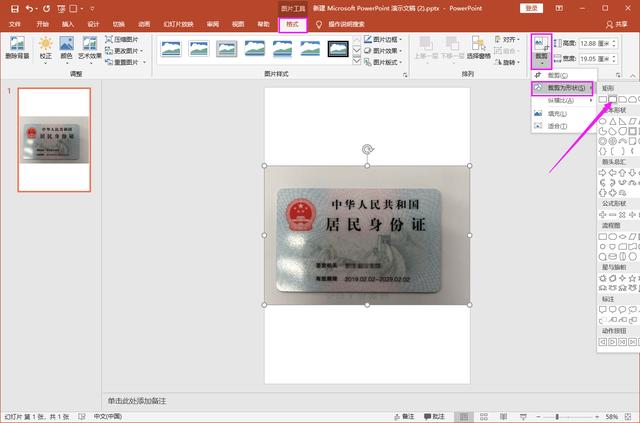
Task: Increase the height value using the spinner up arrow
Action: [614, 41]
